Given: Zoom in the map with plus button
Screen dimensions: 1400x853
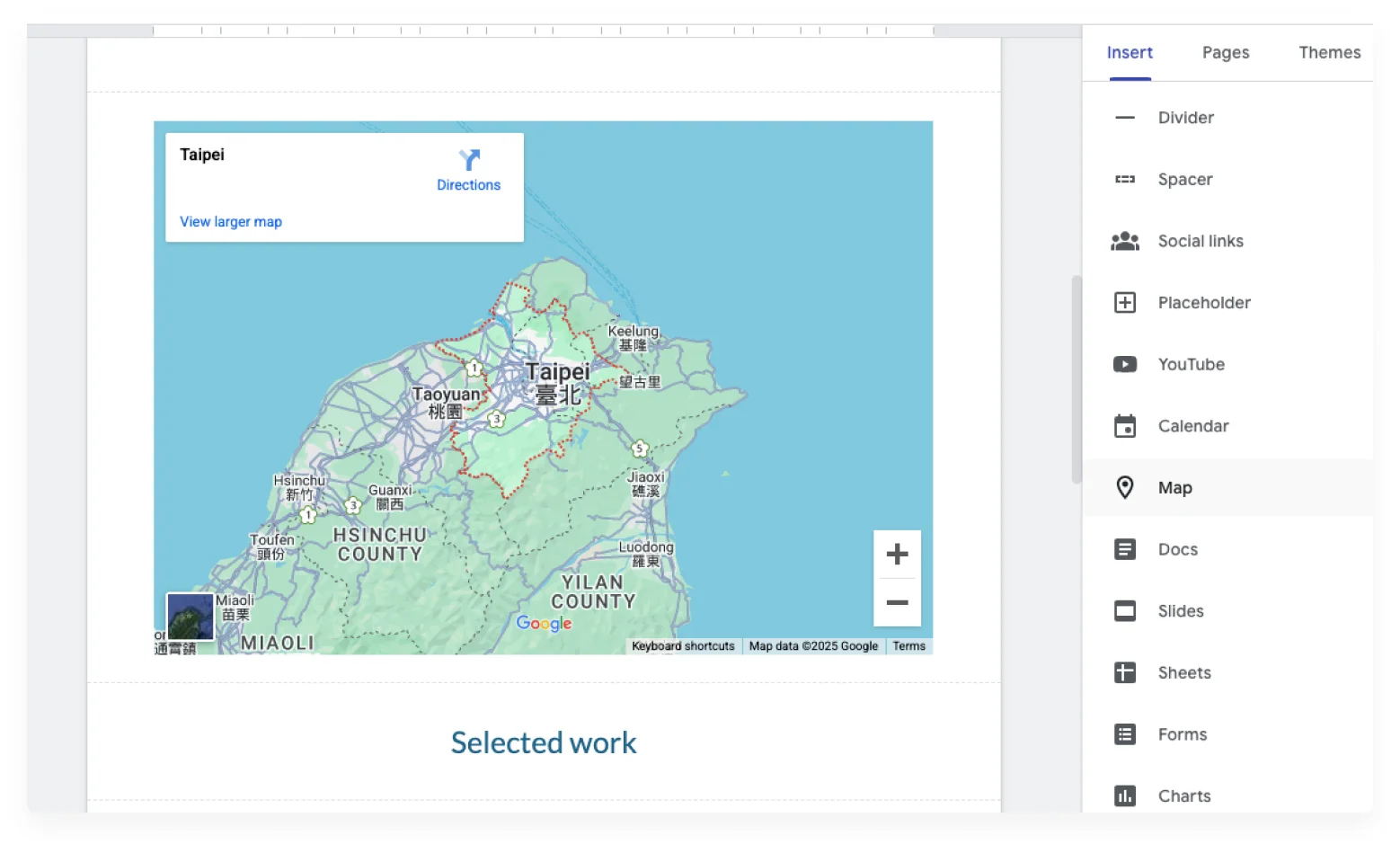Looking at the screenshot, I should click(897, 554).
